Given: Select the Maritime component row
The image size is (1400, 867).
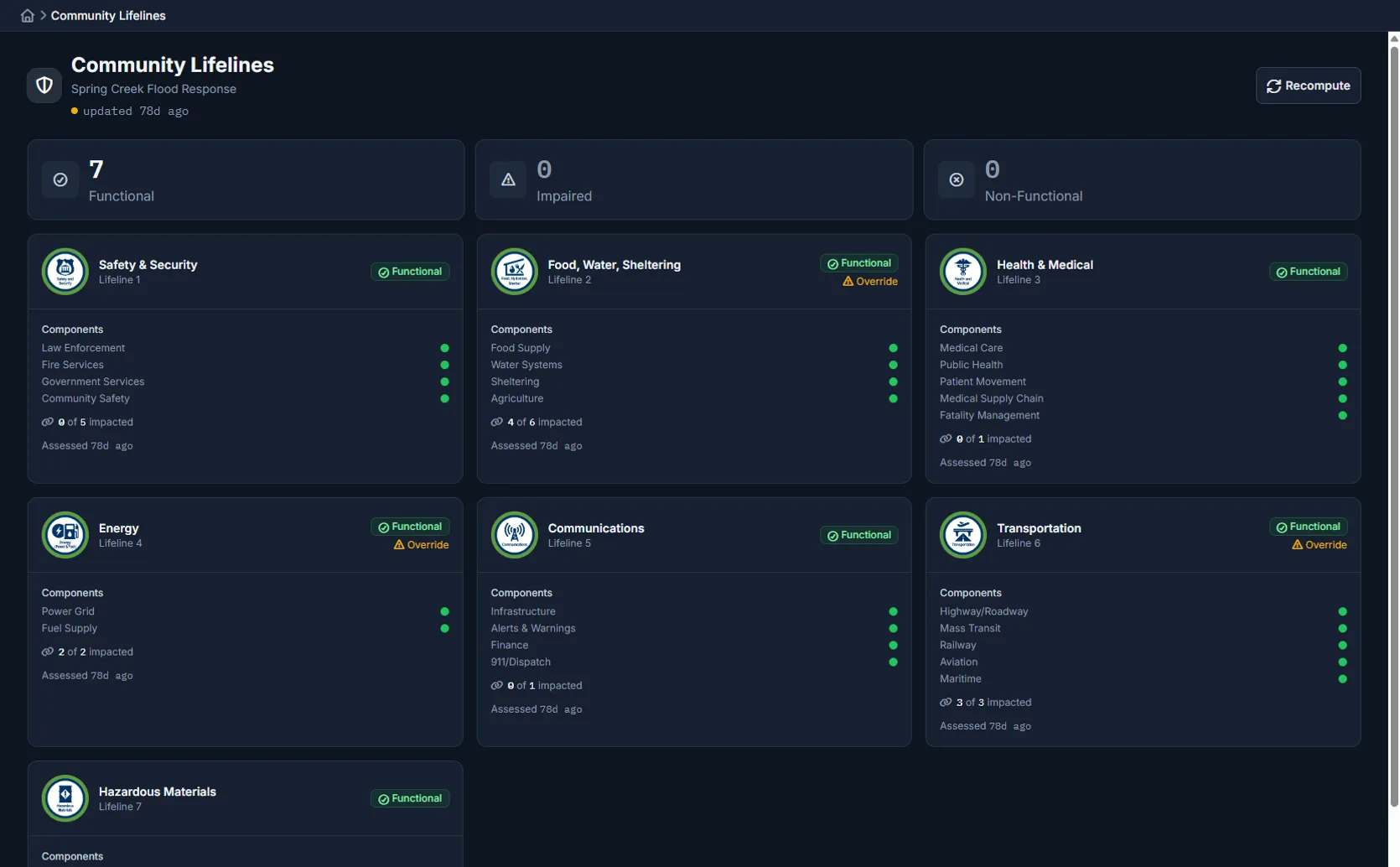Looking at the screenshot, I should [x=1143, y=678].
